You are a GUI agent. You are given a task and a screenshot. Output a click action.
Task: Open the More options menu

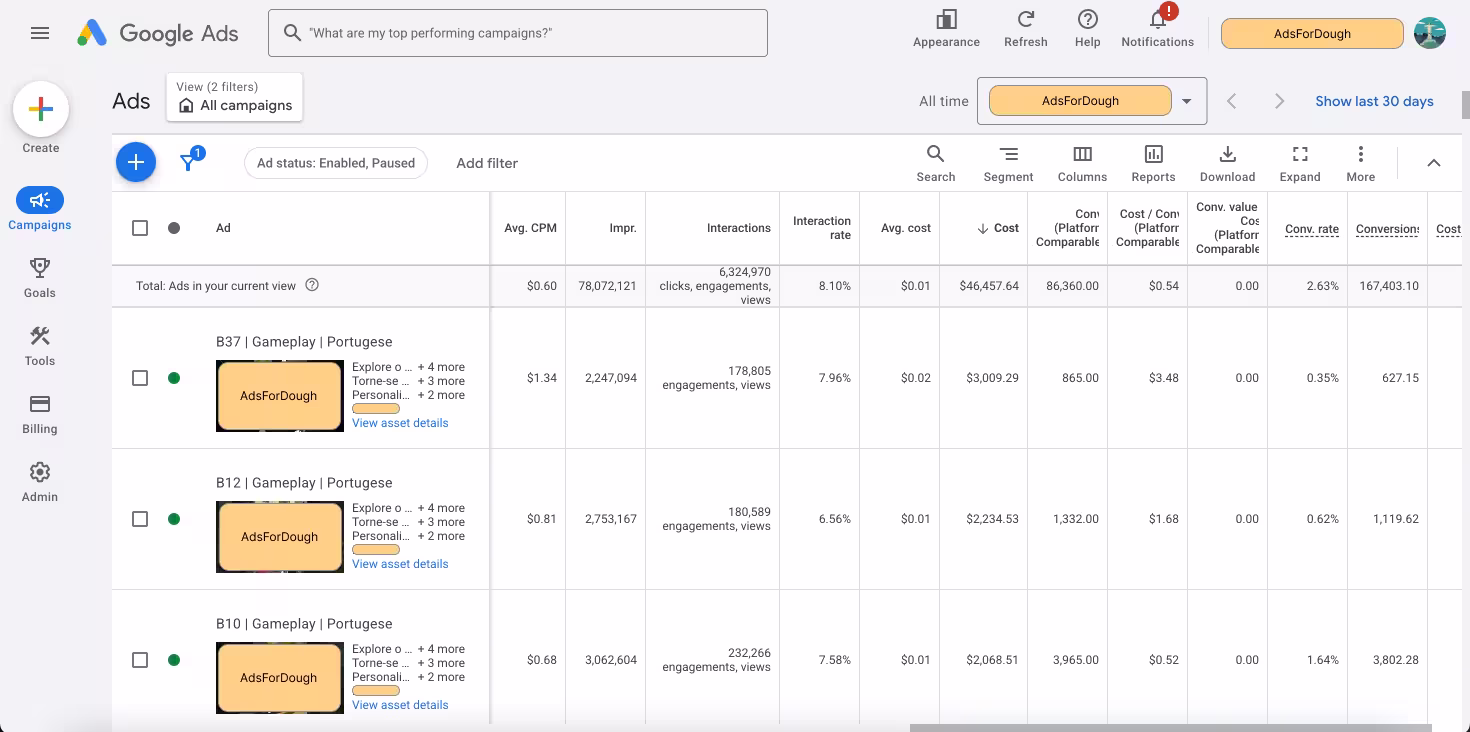pyautogui.click(x=1361, y=163)
